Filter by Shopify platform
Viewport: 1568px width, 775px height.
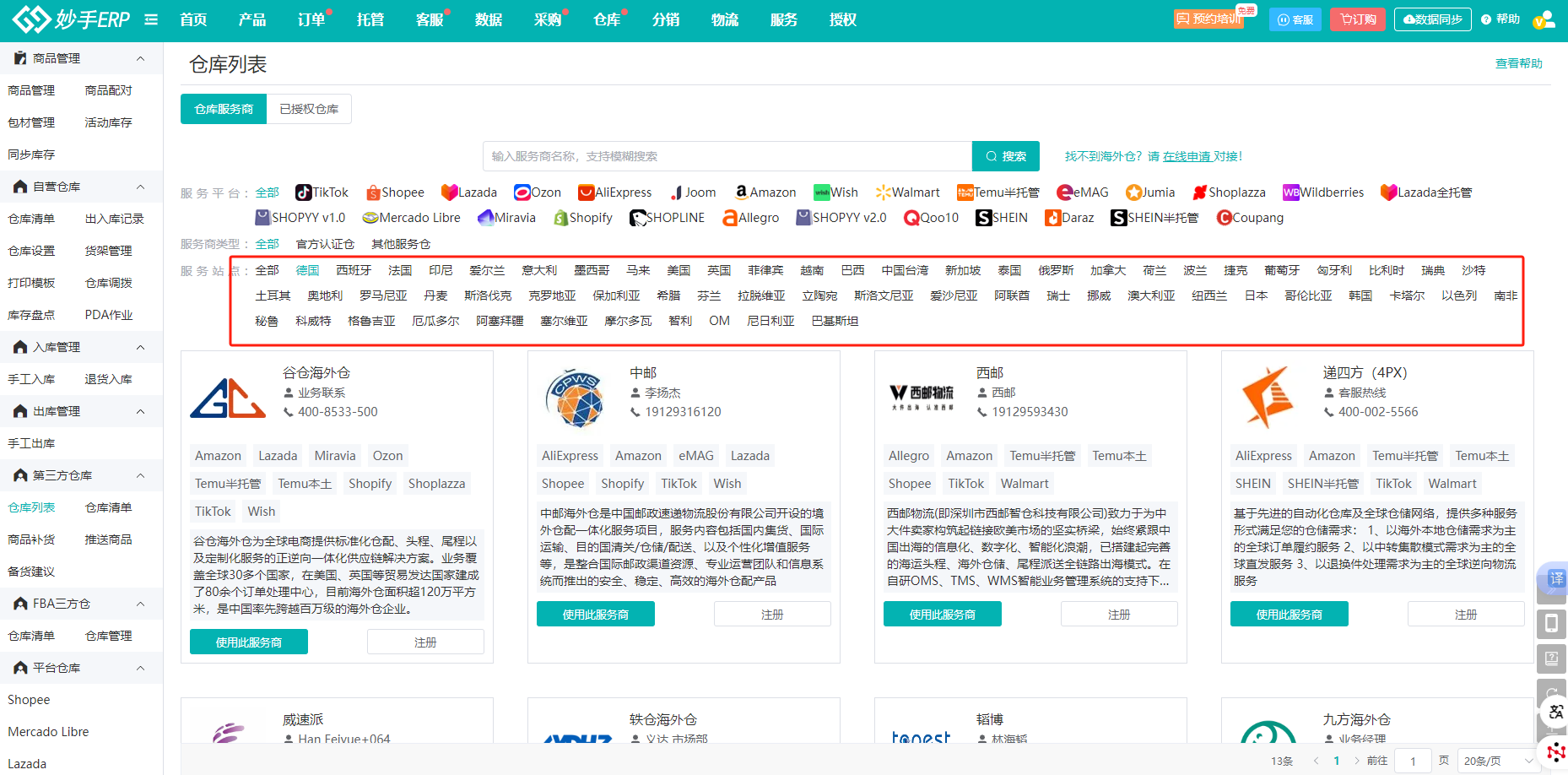pyautogui.click(x=583, y=218)
